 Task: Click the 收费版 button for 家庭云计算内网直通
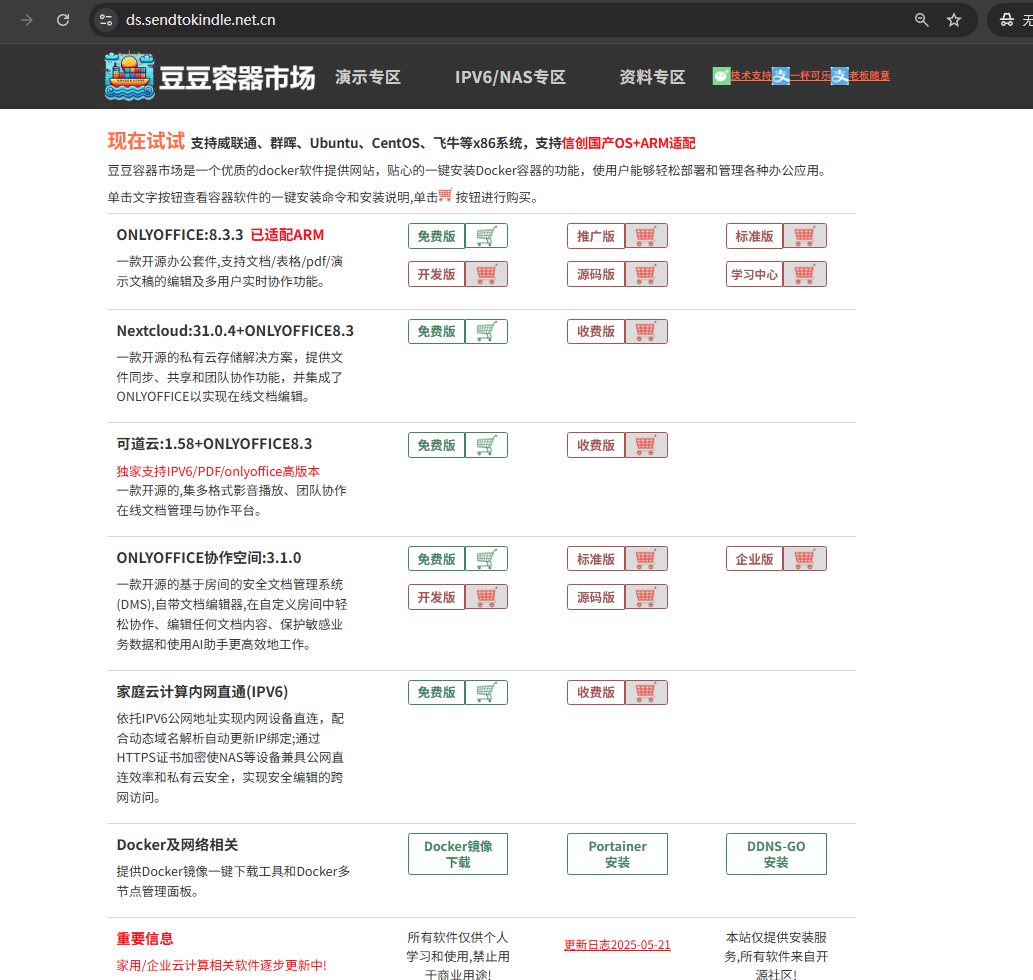(x=596, y=692)
